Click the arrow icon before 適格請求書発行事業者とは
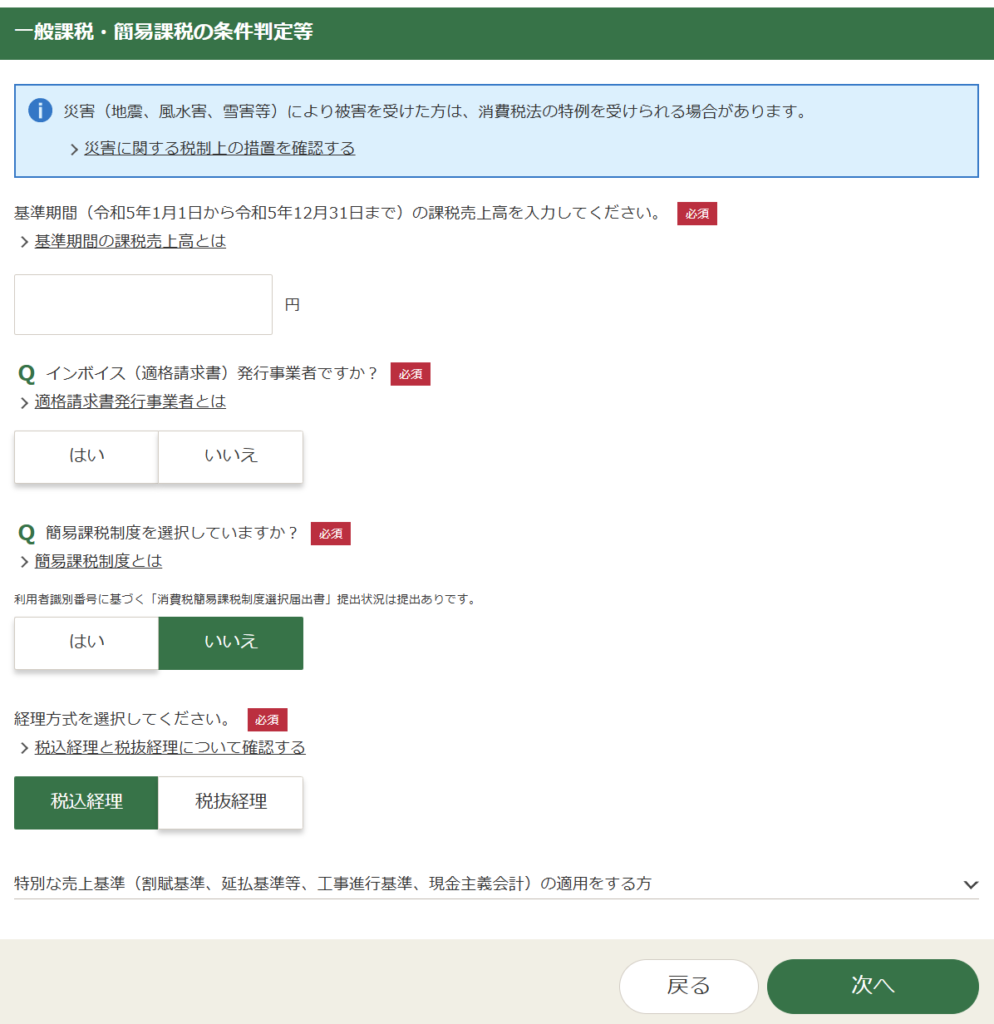Image resolution: width=994 pixels, height=1024 pixels. (24, 402)
